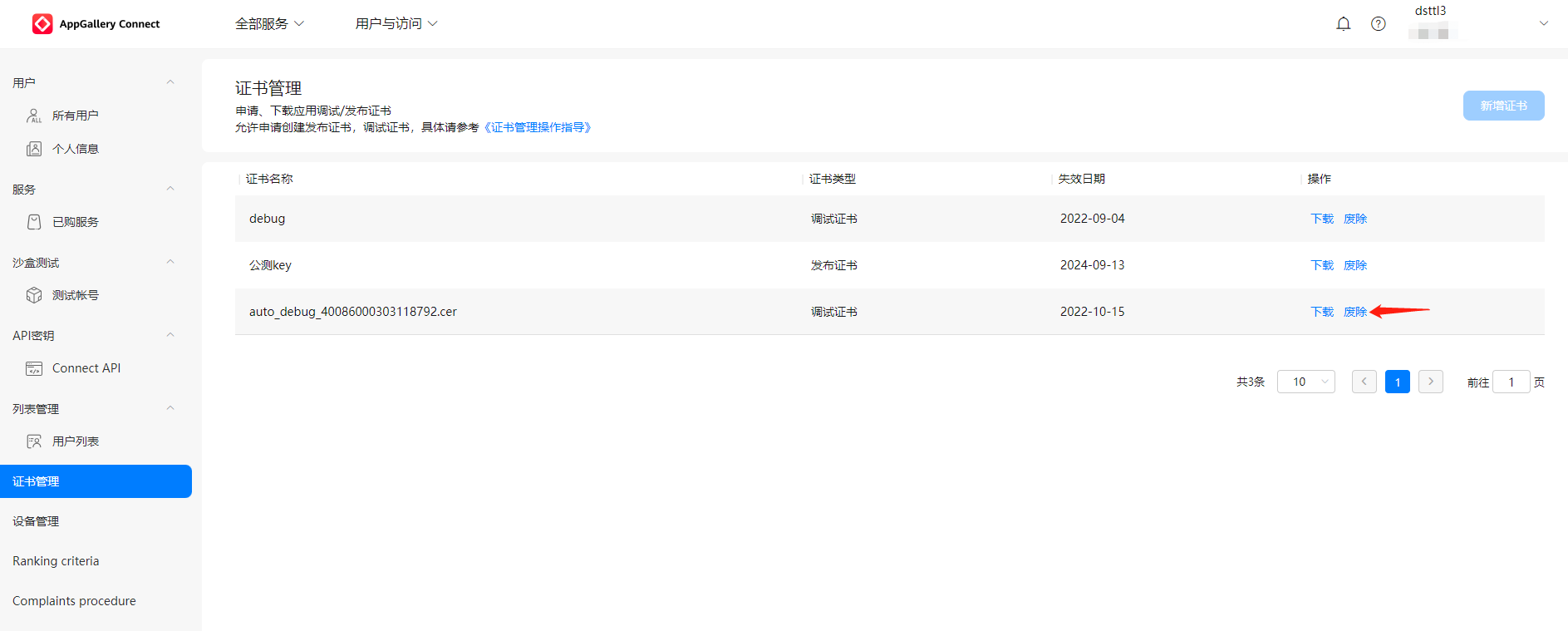1568x631 pixels.
Task: Open Ranking criteria from the sidebar
Action: pos(56,561)
